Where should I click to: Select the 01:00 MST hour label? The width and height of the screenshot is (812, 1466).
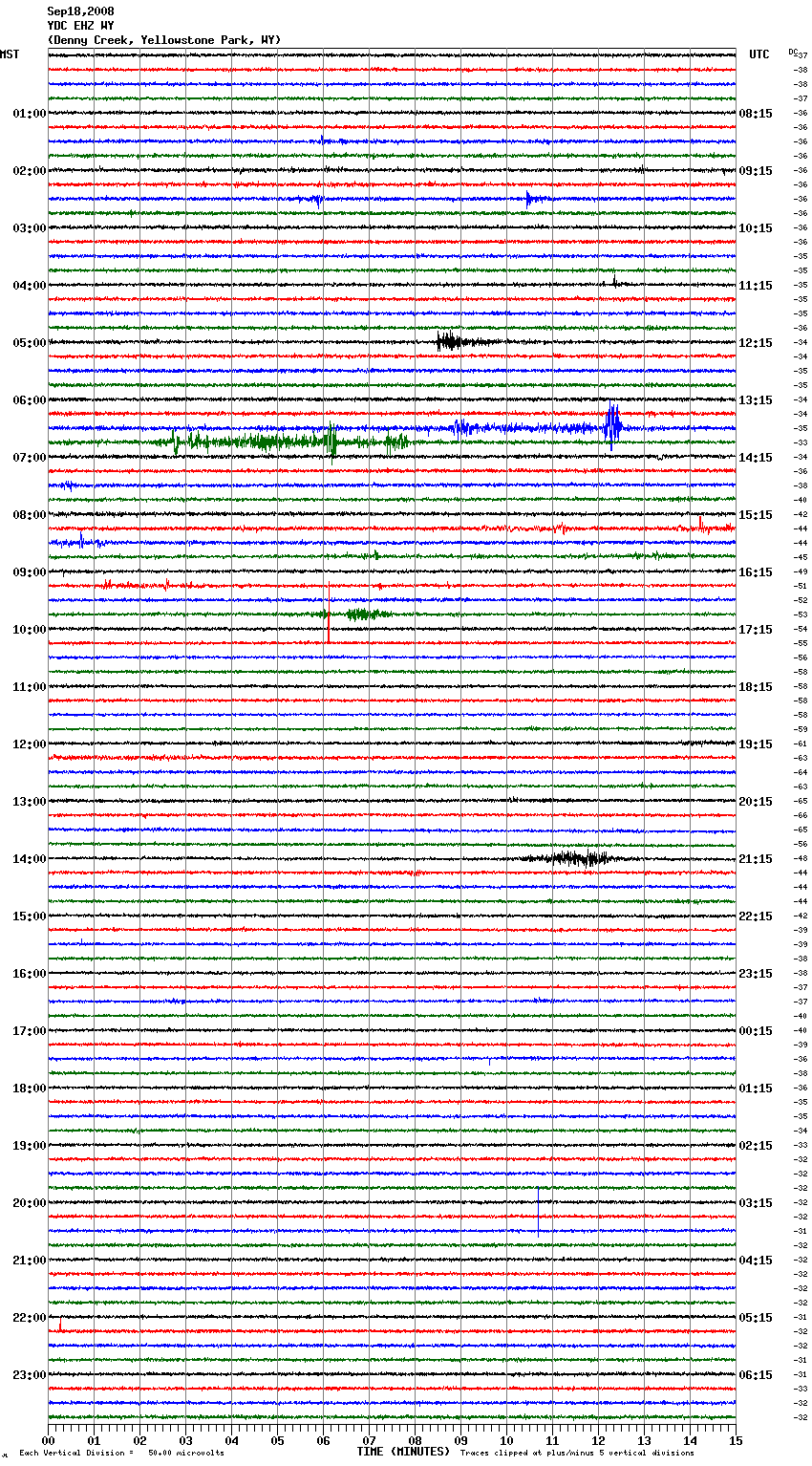30,114
